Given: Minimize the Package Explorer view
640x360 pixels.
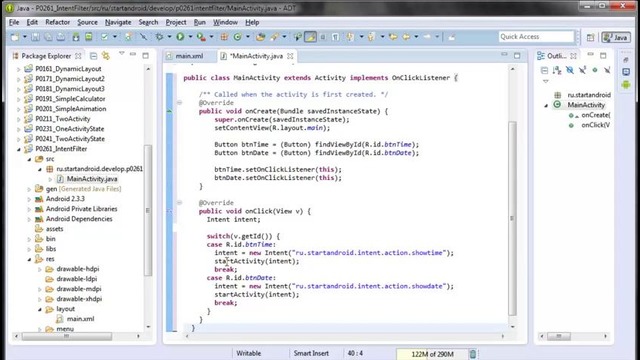Looking at the screenshot, I should 133,55.
